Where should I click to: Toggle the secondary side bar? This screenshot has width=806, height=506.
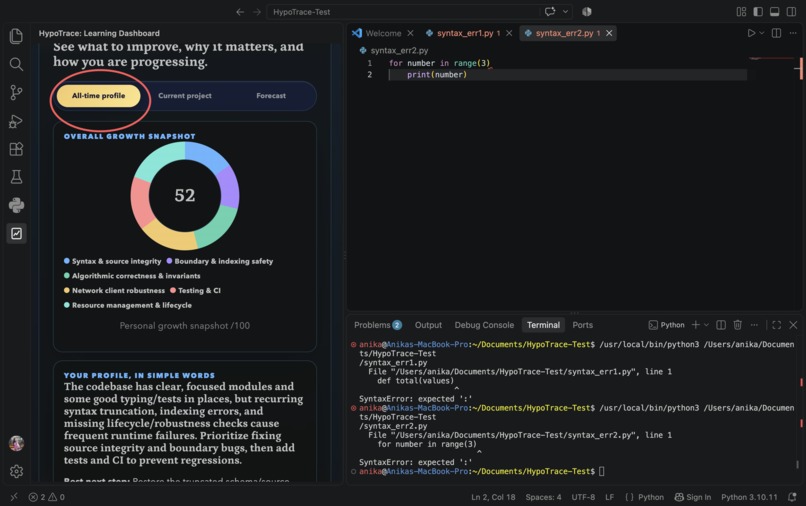tap(792, 11)
